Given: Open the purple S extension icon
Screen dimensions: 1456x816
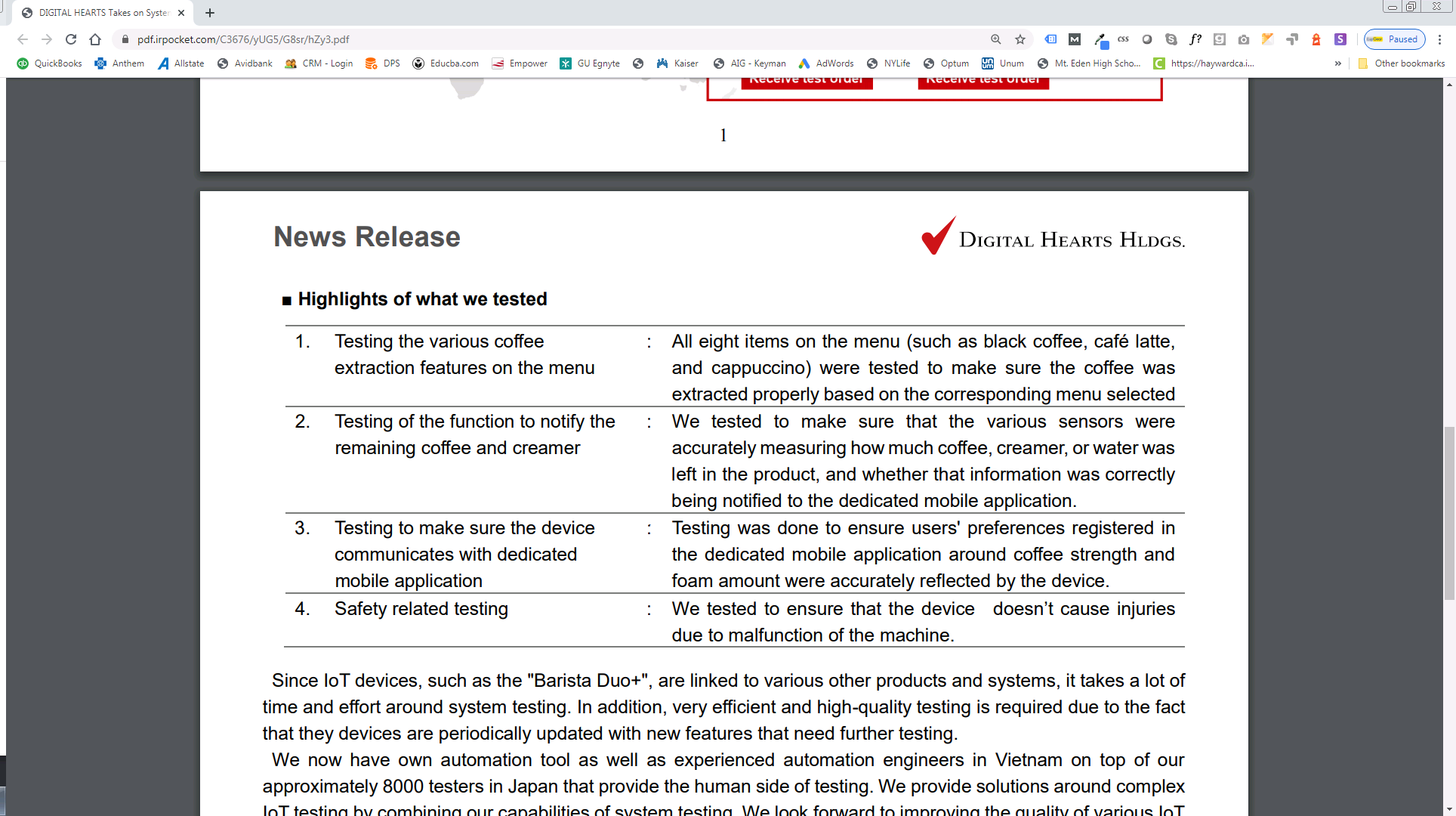Looking at the screenshot, I should pos(1340,39).
